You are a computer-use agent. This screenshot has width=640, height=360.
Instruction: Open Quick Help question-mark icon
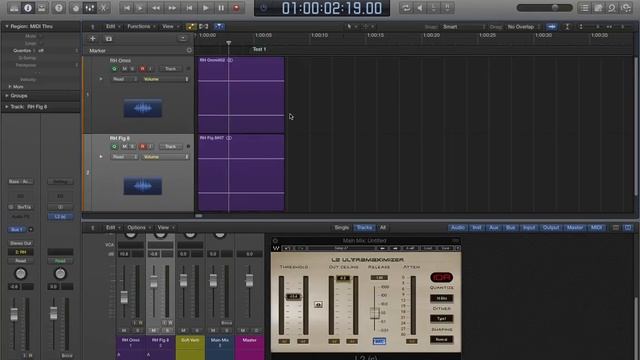(59, 8)
